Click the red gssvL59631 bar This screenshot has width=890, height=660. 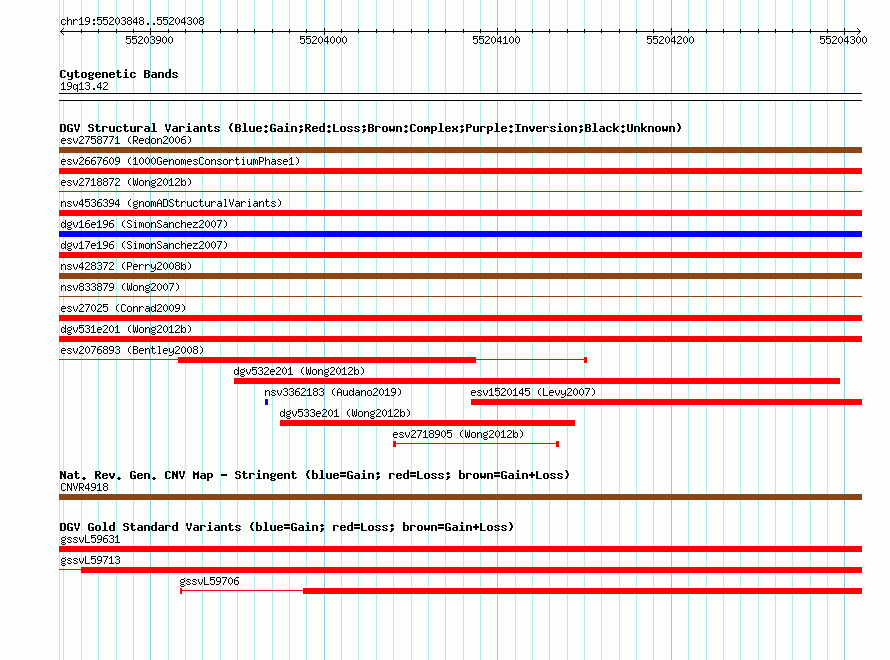coord(460,549)
